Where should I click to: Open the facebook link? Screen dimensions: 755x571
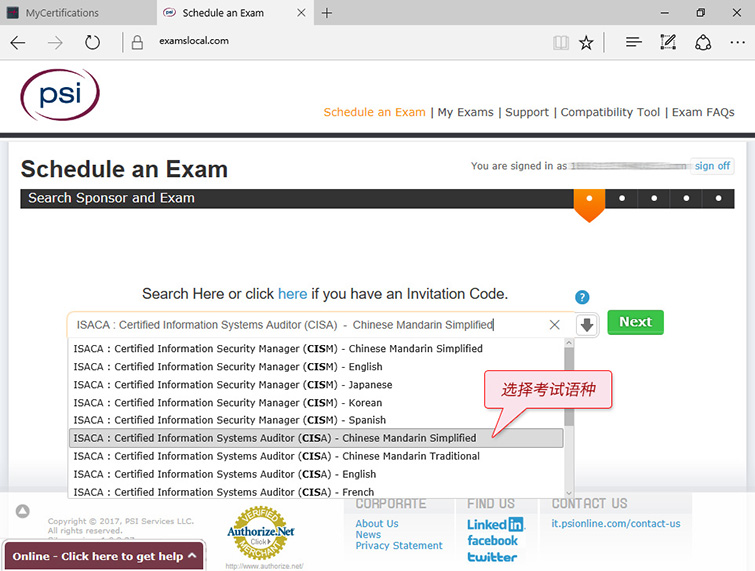pyautogui.click(x=492, y=541)
